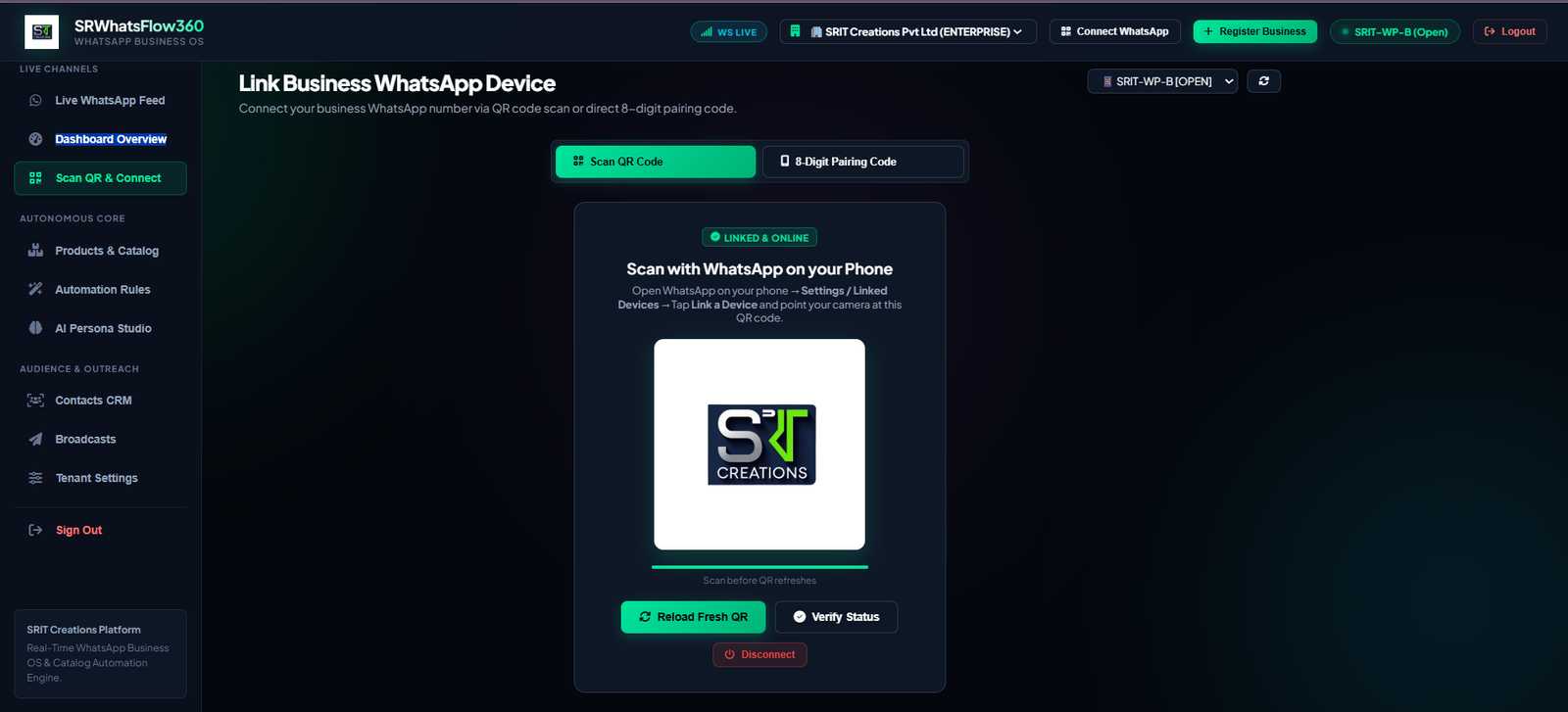This screenshot has height=712, width=1568.
Task: Click Reload Fresh QR button
Action: (x=693, y=617)
